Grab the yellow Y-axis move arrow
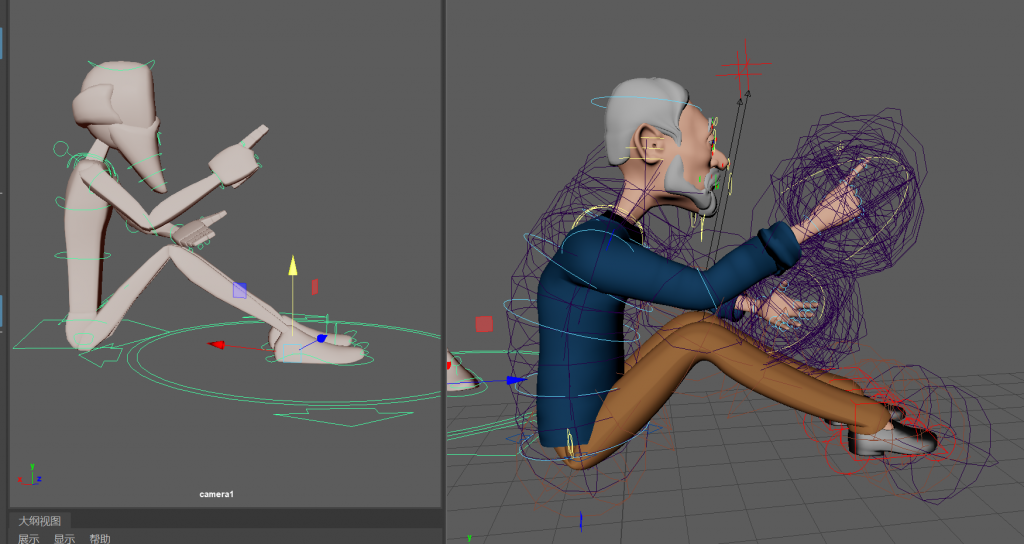1024x544 pixels. (293, 266)
